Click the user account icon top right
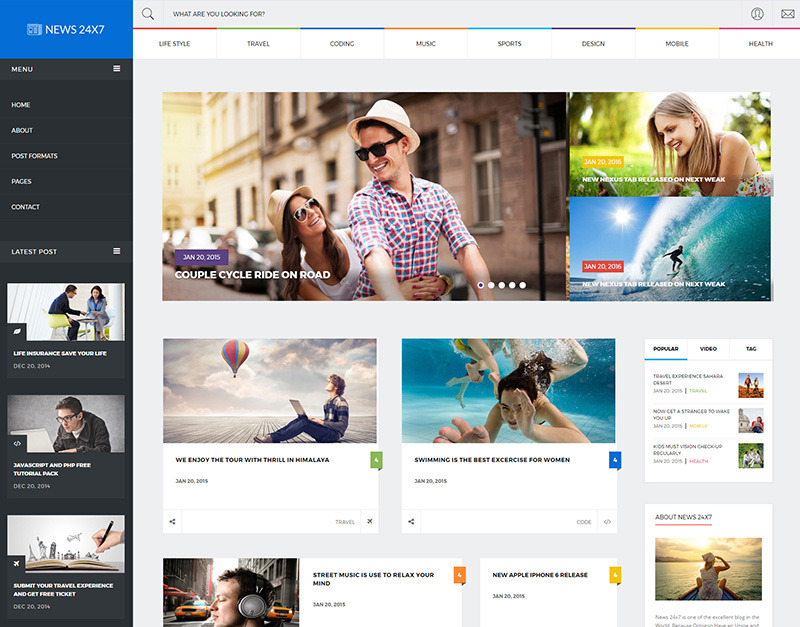 pos(758,14)
